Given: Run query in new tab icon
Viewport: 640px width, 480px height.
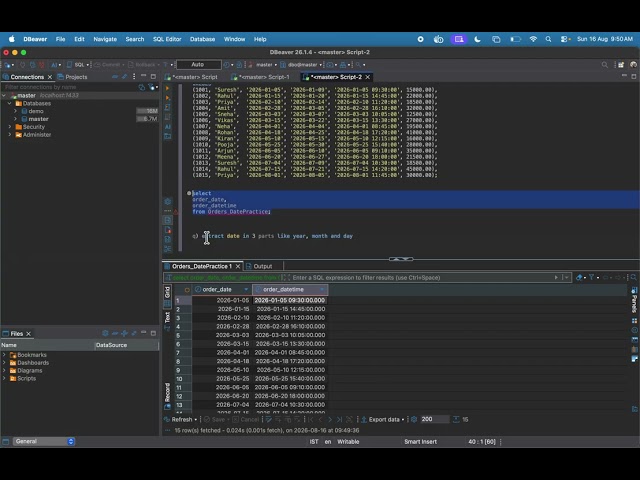Looking at the screenshot, I should pyautogui.click(x=167, y=98).
